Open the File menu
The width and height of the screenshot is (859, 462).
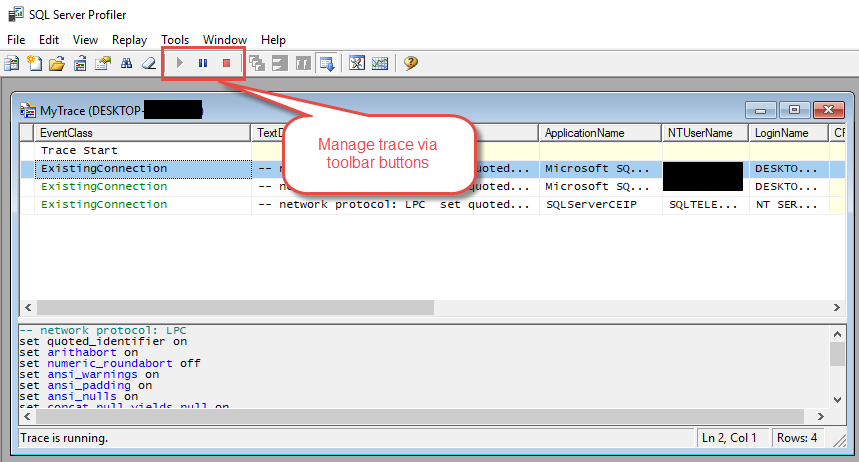(x=16, y=40)
